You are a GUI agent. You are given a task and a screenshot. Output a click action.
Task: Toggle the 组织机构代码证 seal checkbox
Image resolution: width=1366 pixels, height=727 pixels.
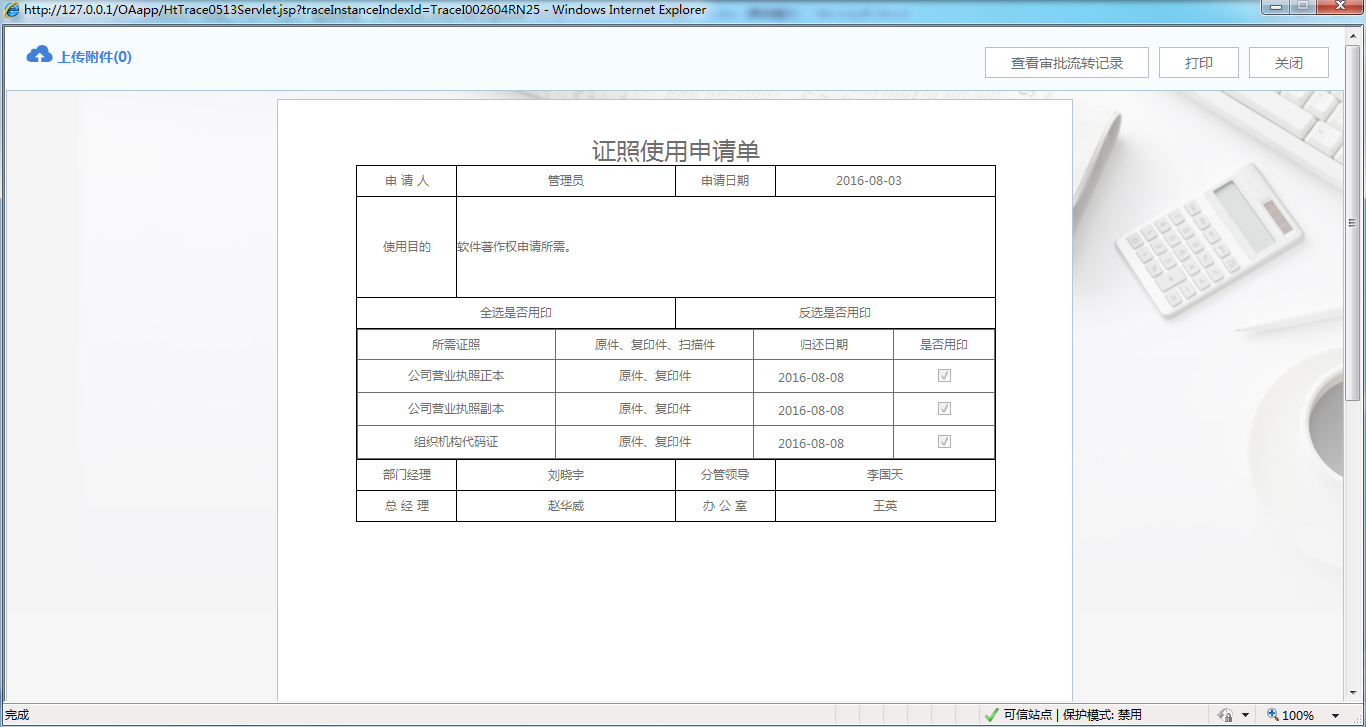tap(943, 441)
